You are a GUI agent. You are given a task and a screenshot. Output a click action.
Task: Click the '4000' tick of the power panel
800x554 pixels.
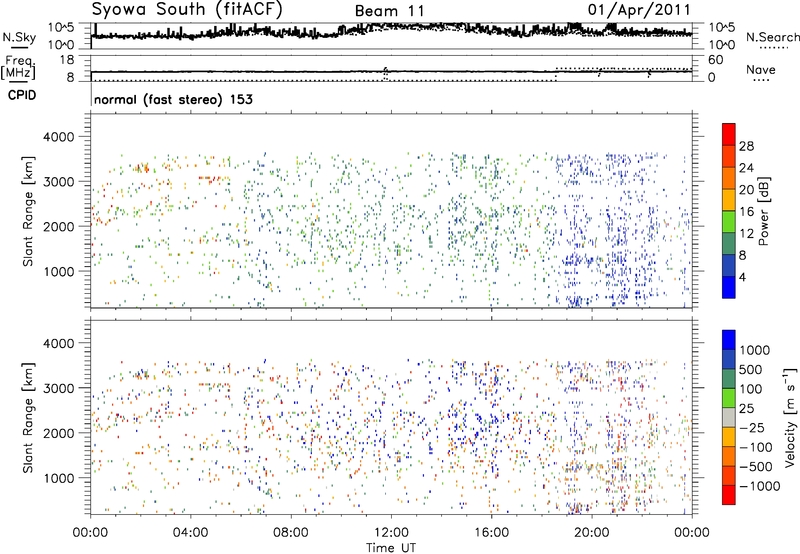click(59, 137)
